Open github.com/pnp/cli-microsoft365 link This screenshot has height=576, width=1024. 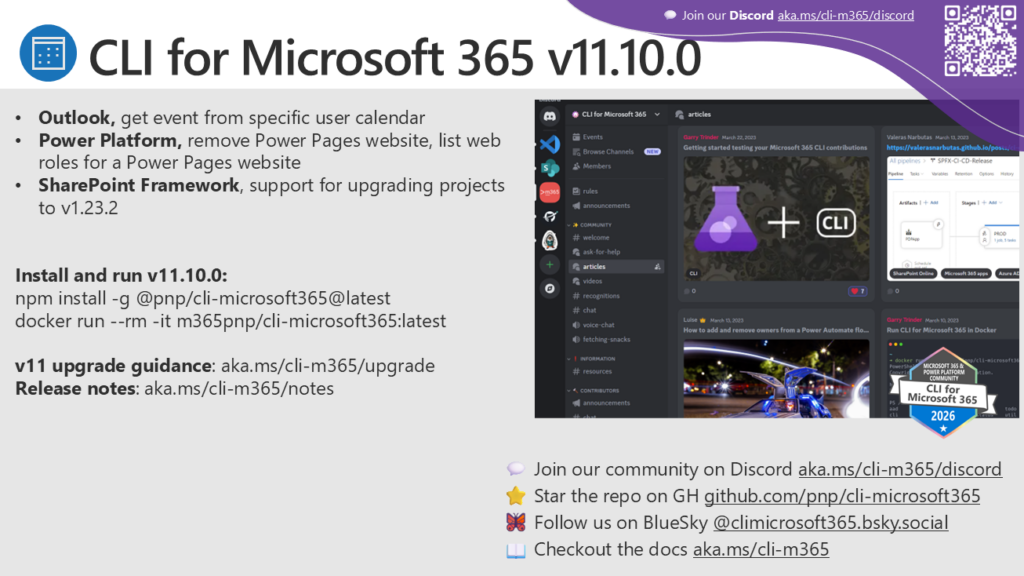842,496
